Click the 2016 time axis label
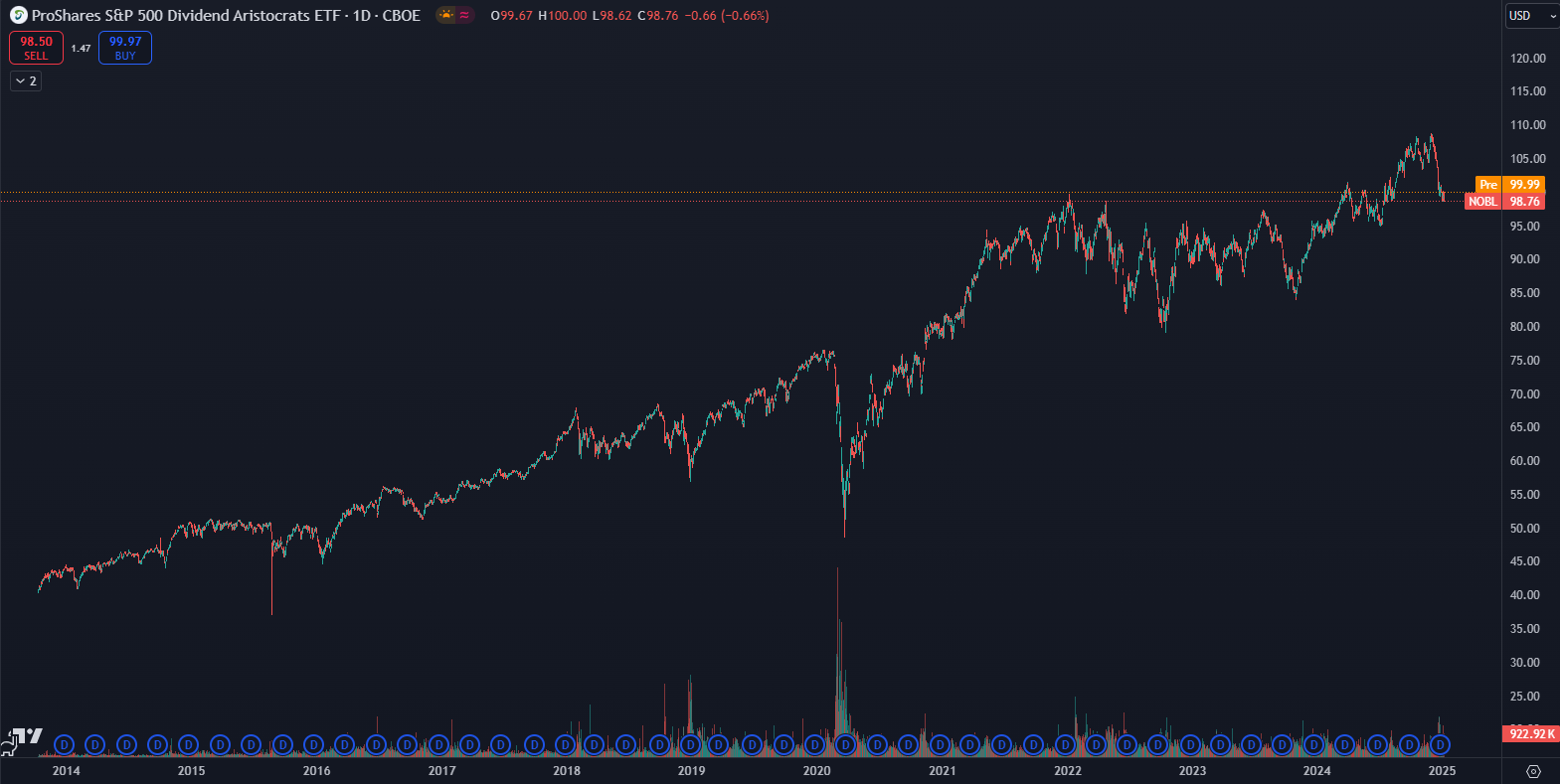 click(316, 771)
